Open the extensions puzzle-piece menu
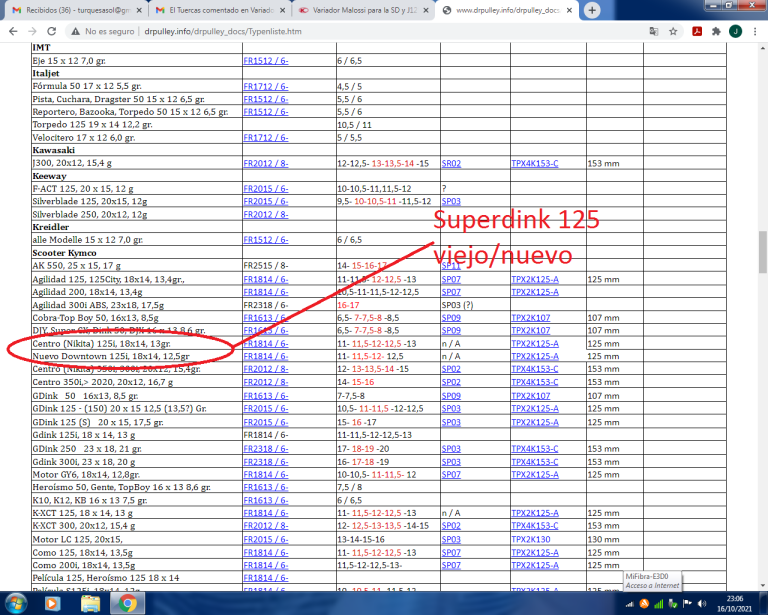Viewport: 768px width, 615px height. point(716,31)
